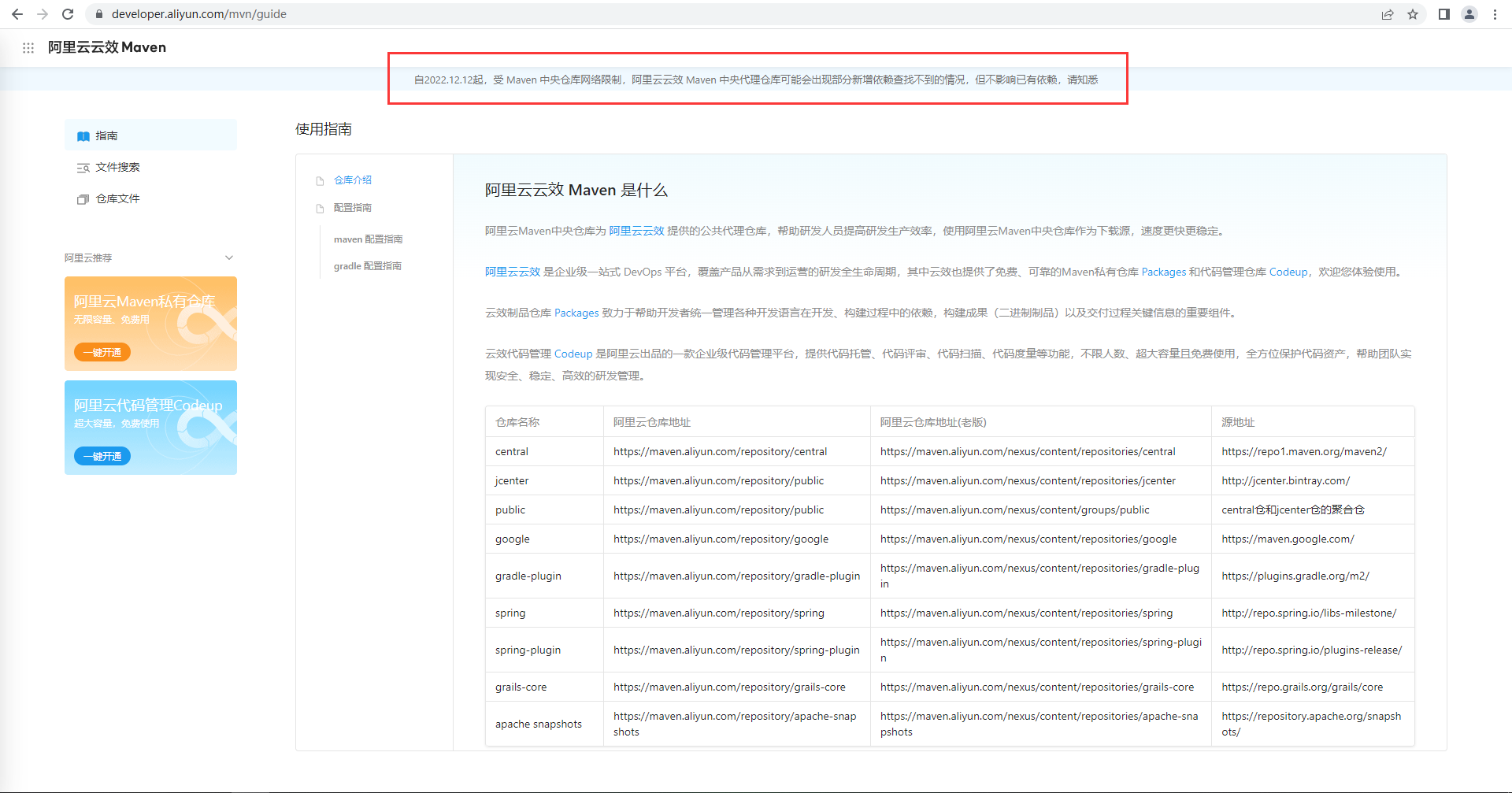Open Codeup link after 云效代码管理

coord(573,354)
